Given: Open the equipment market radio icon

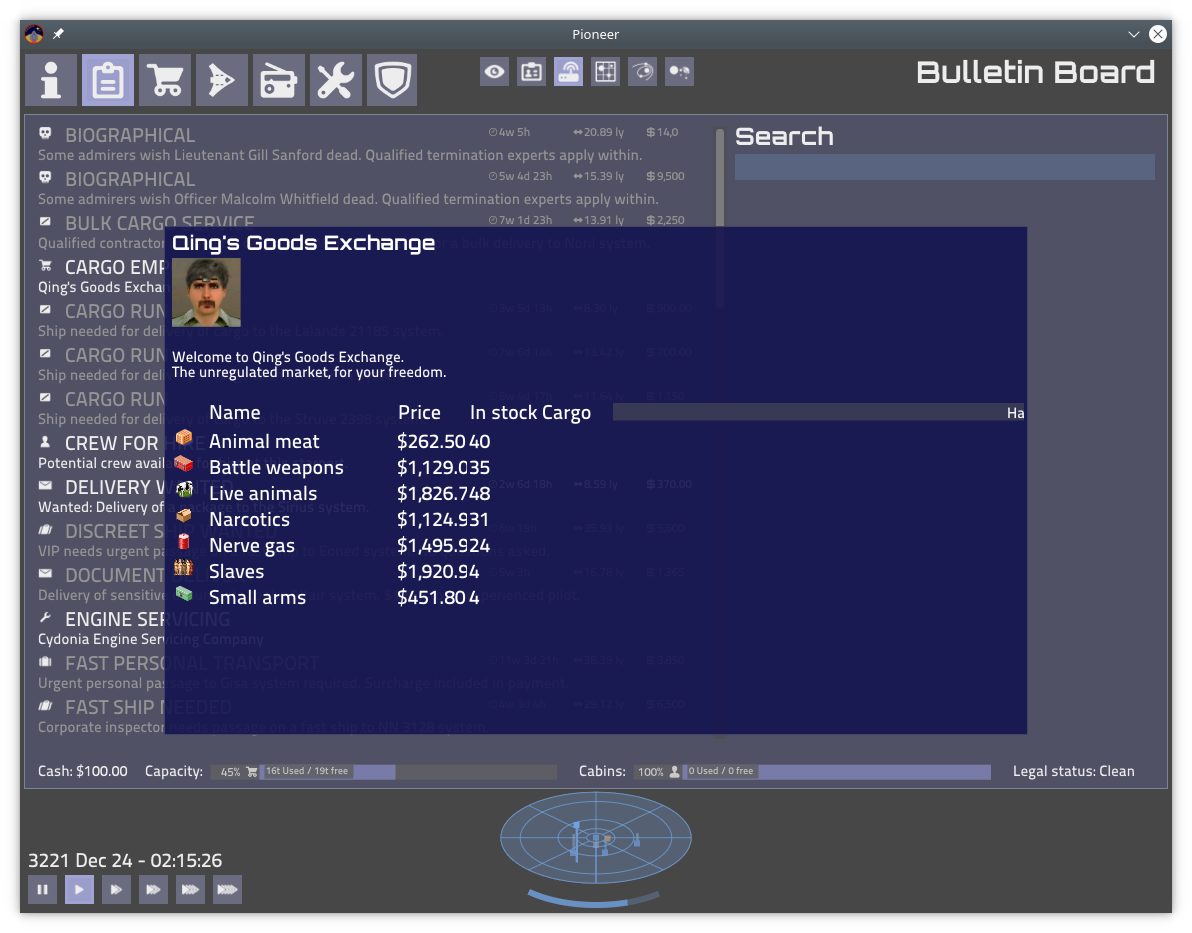Looking at the screenshot, I should 279,80.
